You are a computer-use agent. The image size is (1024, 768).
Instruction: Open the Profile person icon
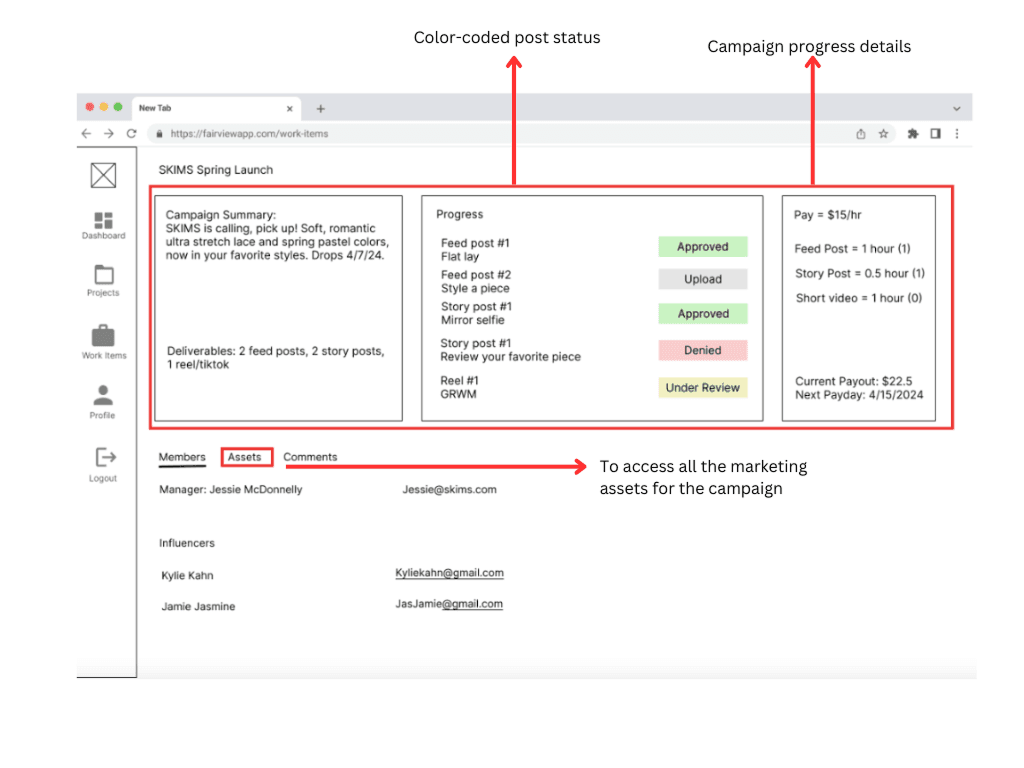click(103, 395)
